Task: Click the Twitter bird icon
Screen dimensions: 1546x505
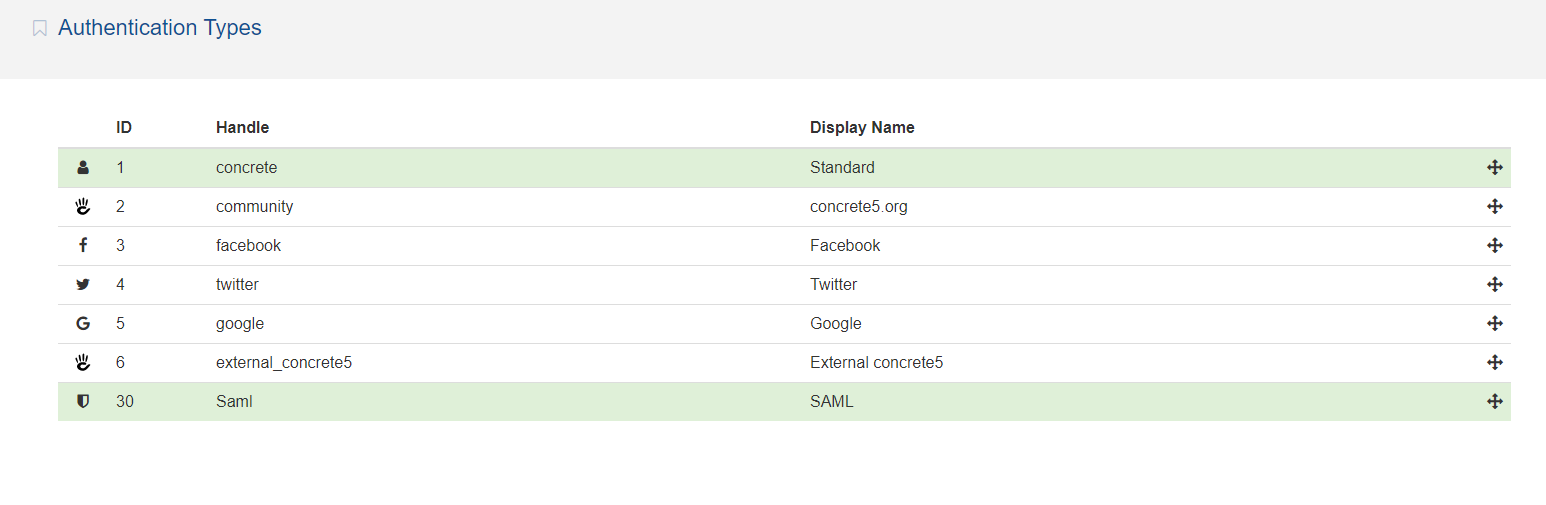Action: [x=83, y=285]
